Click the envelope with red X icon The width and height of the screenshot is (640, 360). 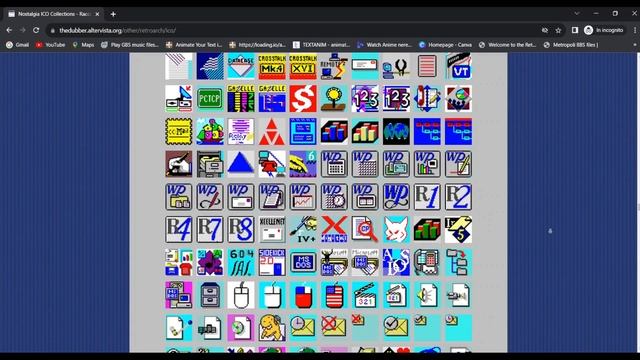coord(334,327)
